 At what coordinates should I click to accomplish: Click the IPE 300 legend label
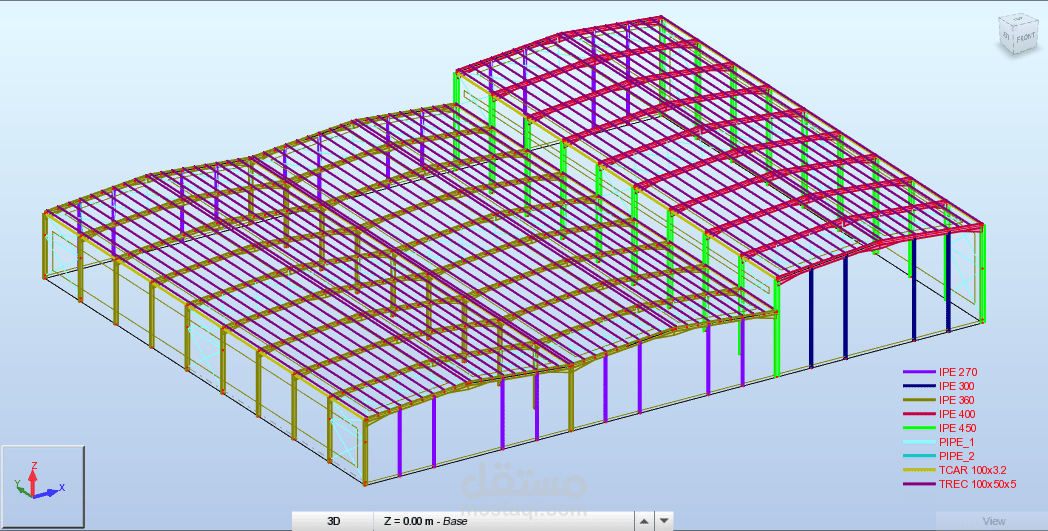tap(956, 386)
